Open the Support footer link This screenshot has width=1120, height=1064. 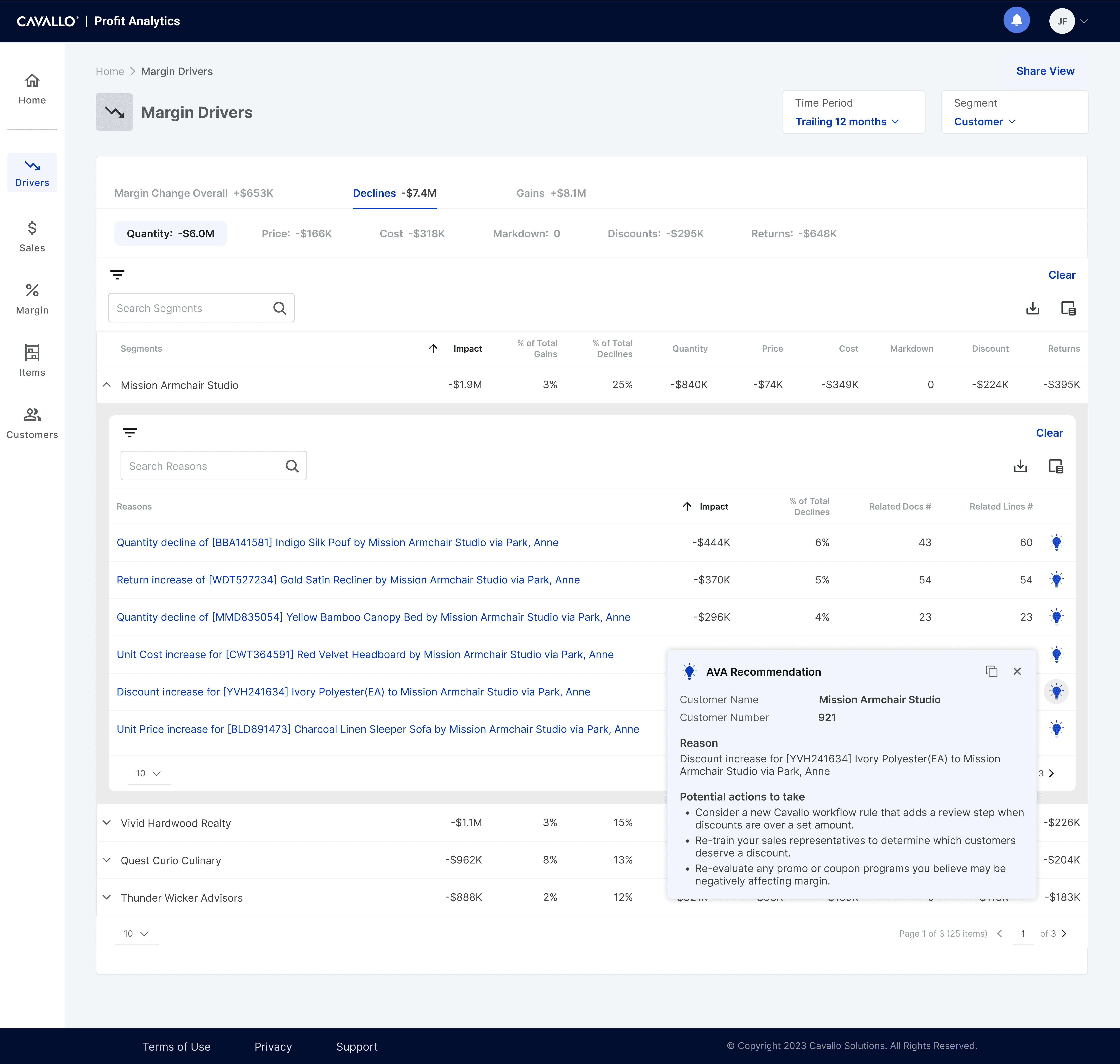coord(357,1047)
